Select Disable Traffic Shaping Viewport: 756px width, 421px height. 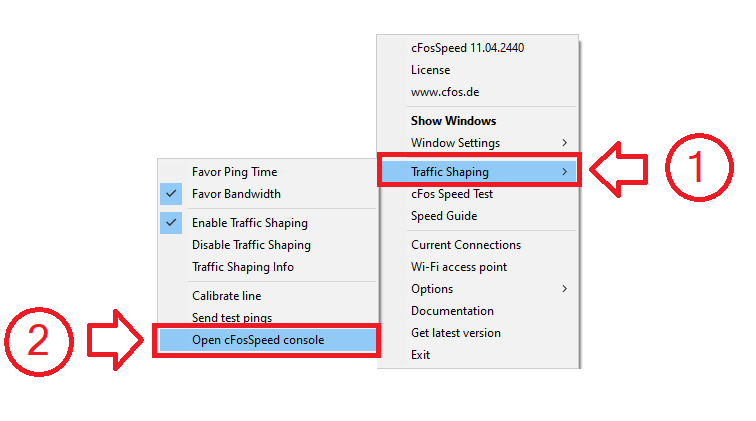(x=251, y=245)
